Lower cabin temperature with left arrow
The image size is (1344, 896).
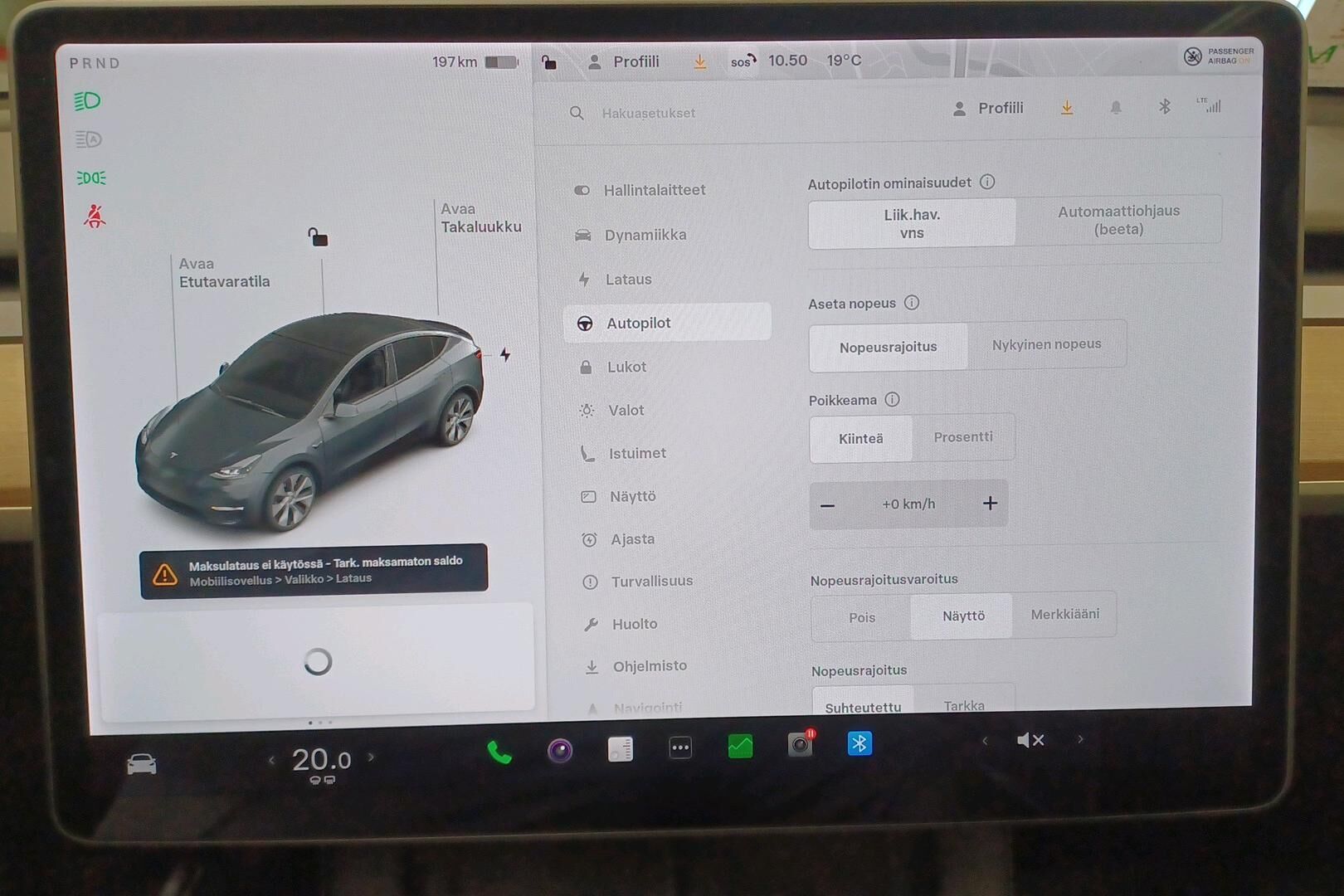point(271,759)
